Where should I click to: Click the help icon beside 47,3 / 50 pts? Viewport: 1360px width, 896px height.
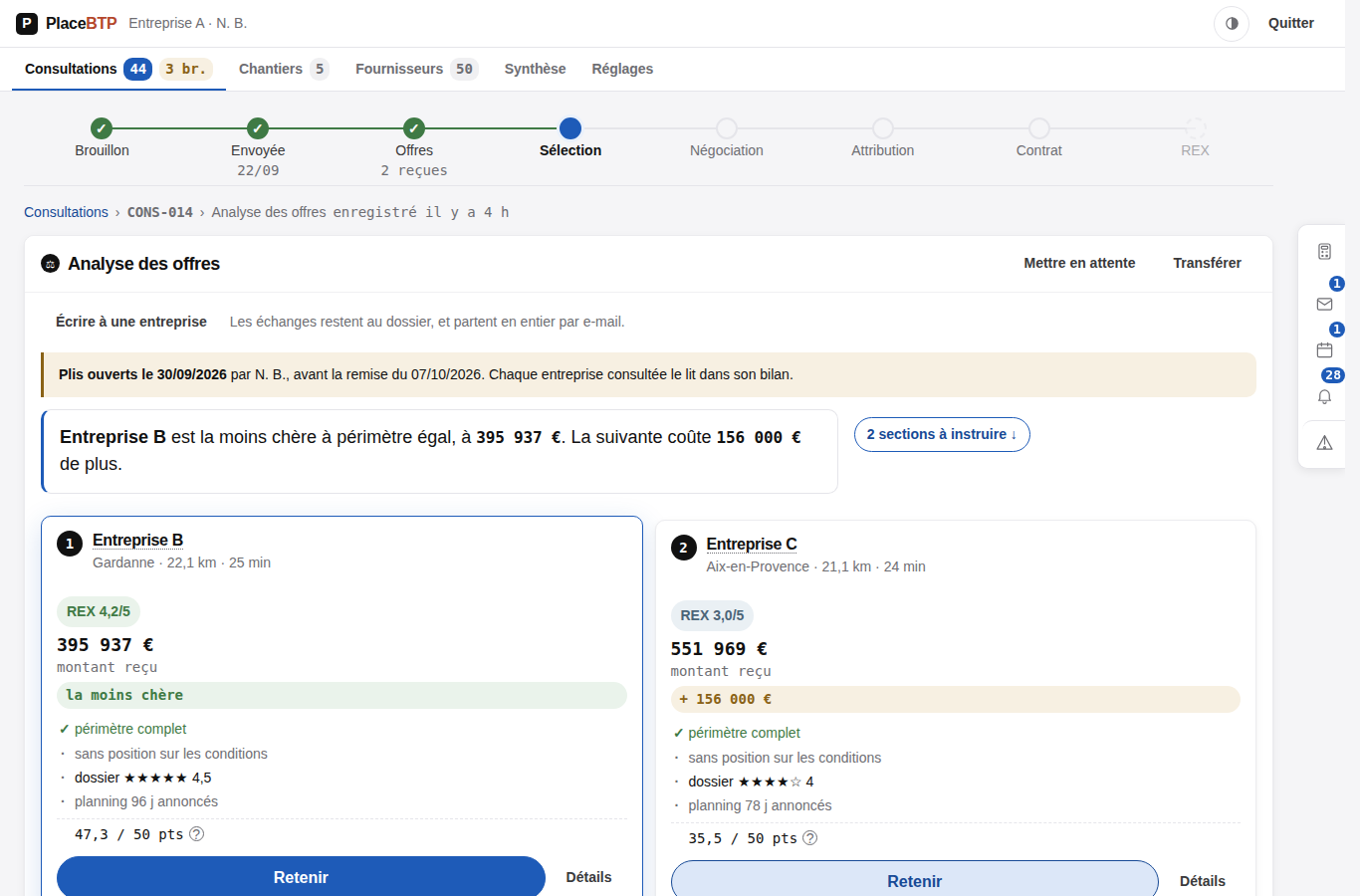(x=197, y=834)
